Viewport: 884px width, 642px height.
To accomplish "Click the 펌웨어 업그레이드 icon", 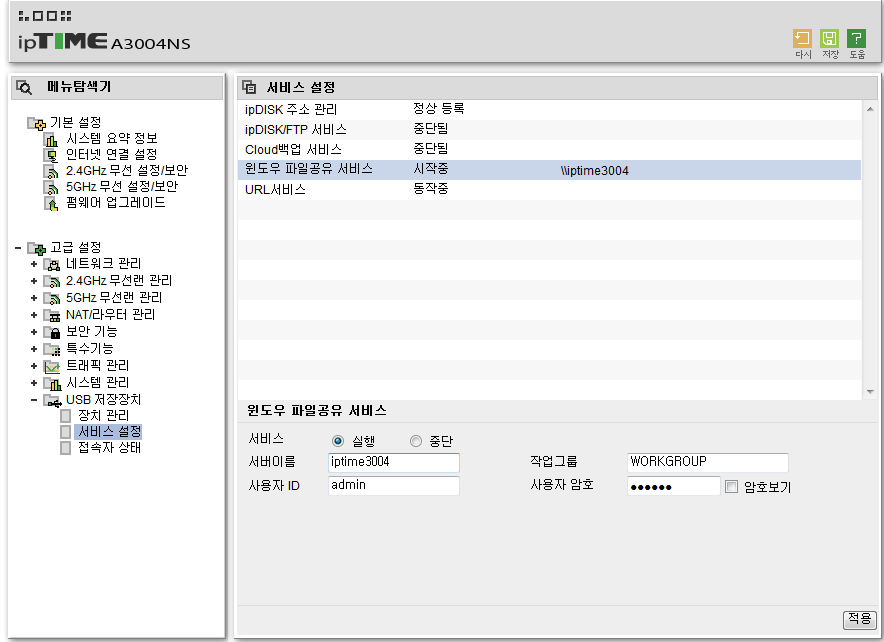I will [51, 203].
